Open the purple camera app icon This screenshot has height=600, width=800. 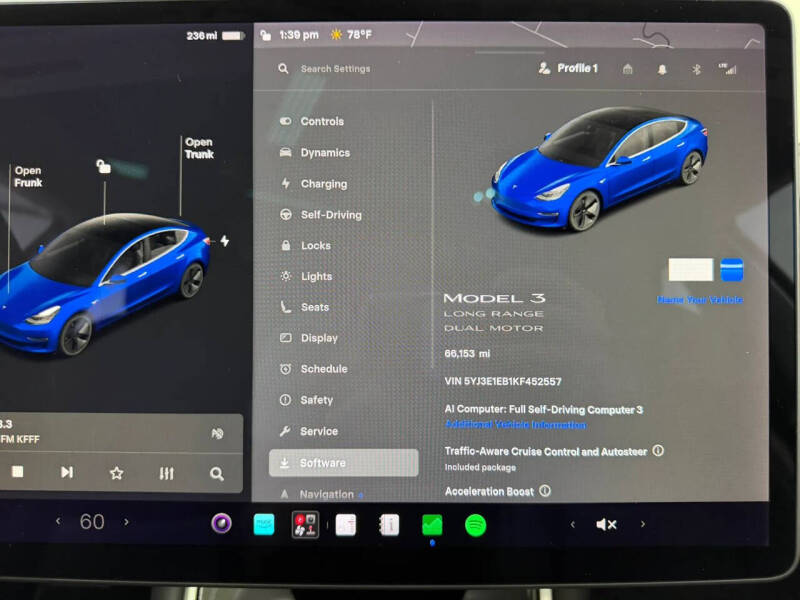(x=221, y=523)
